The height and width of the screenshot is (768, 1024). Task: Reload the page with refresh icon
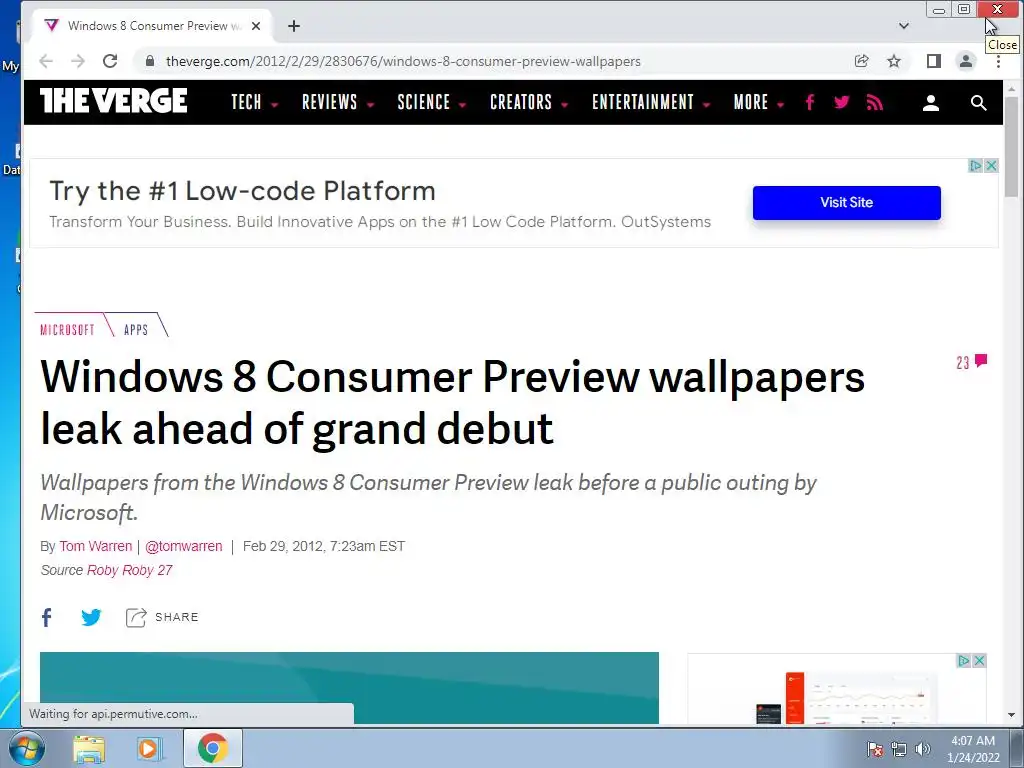coord(110,61)
